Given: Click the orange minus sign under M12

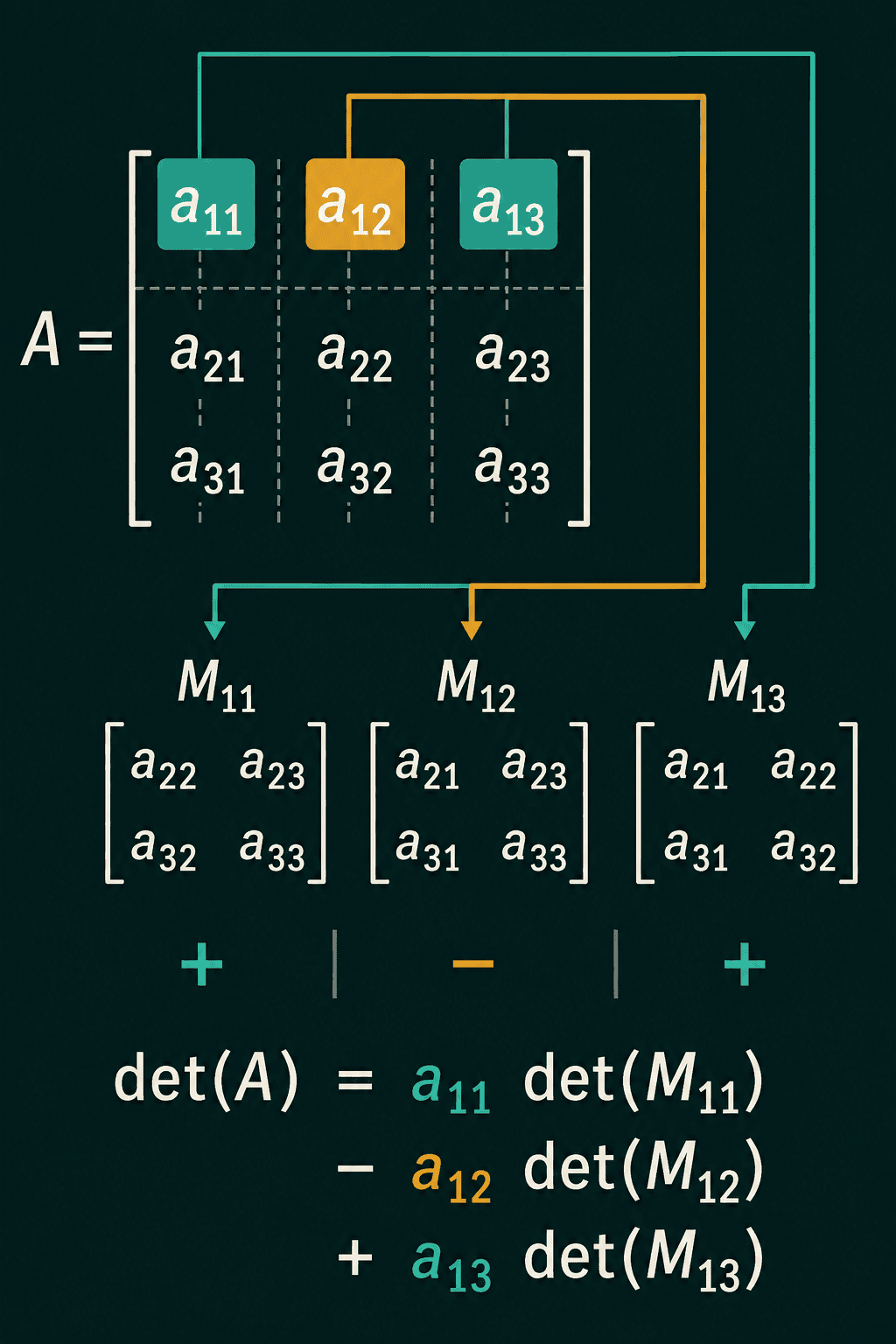Looking at the screenshot, I should (473, 964).
